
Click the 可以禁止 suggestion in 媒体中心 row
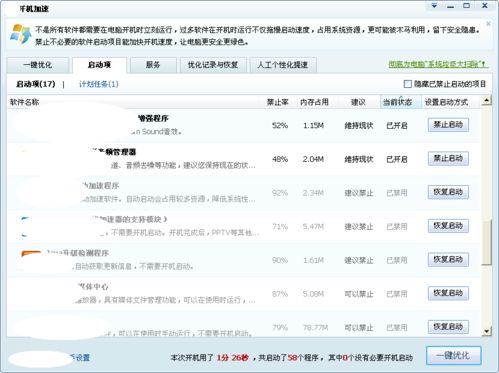(359, 294)
